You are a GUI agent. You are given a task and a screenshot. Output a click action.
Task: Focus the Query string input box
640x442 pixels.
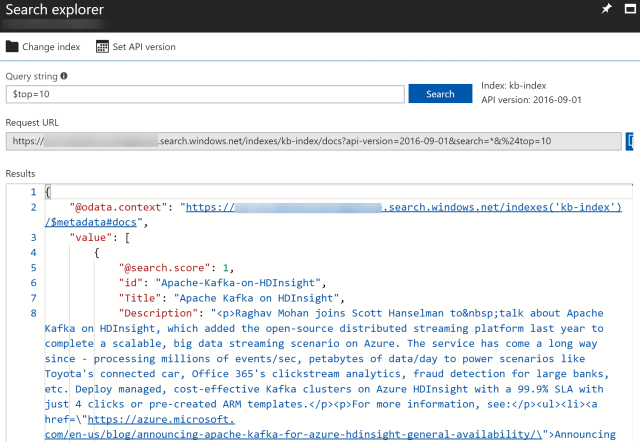204,94
